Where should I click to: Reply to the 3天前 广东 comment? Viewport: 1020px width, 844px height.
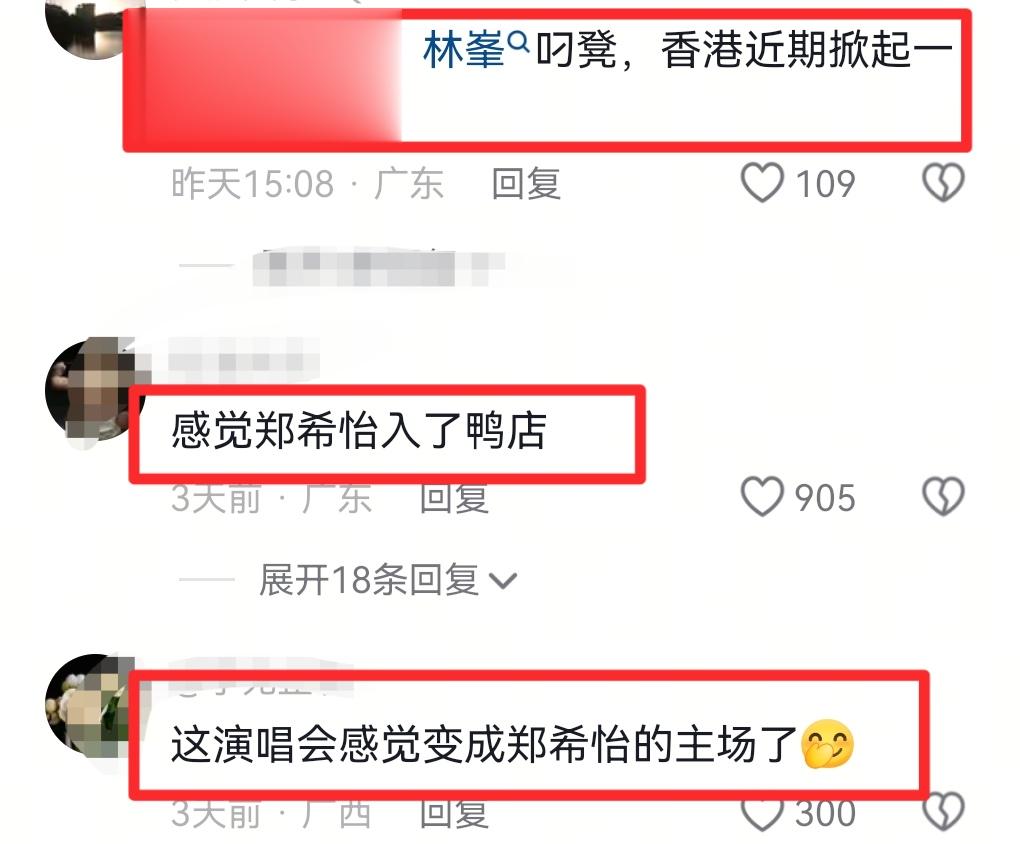click(453, 498)
